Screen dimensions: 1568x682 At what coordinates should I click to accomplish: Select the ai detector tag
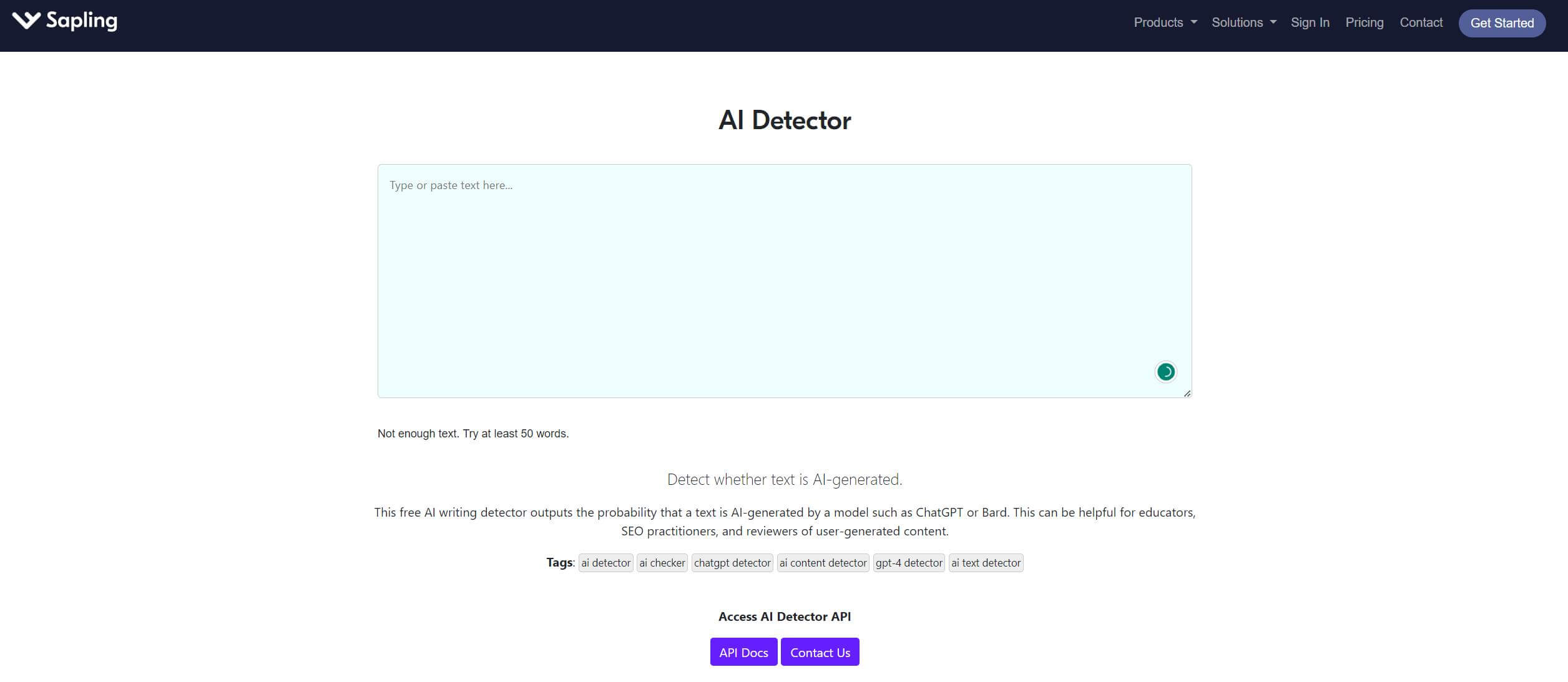[605, 562]
